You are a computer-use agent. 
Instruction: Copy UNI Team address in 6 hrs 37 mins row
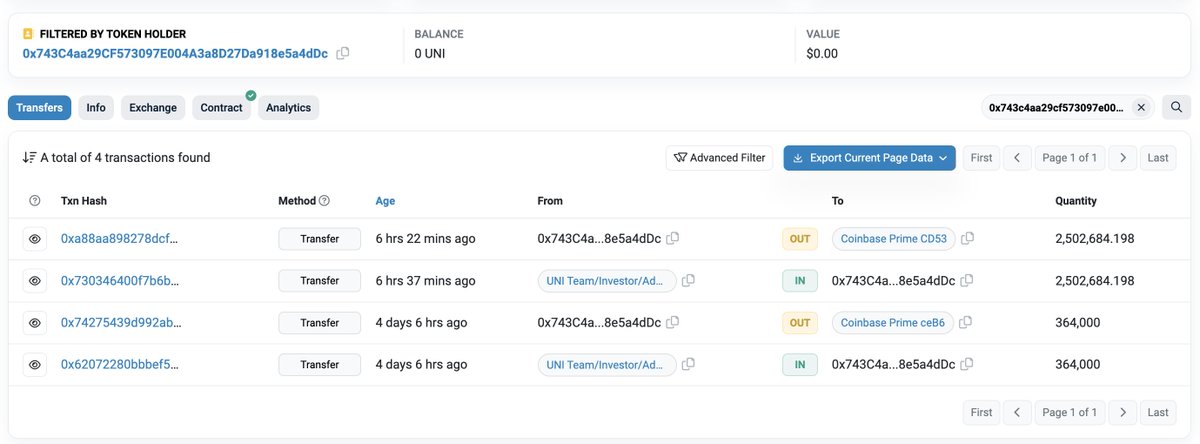coord(689,281)
